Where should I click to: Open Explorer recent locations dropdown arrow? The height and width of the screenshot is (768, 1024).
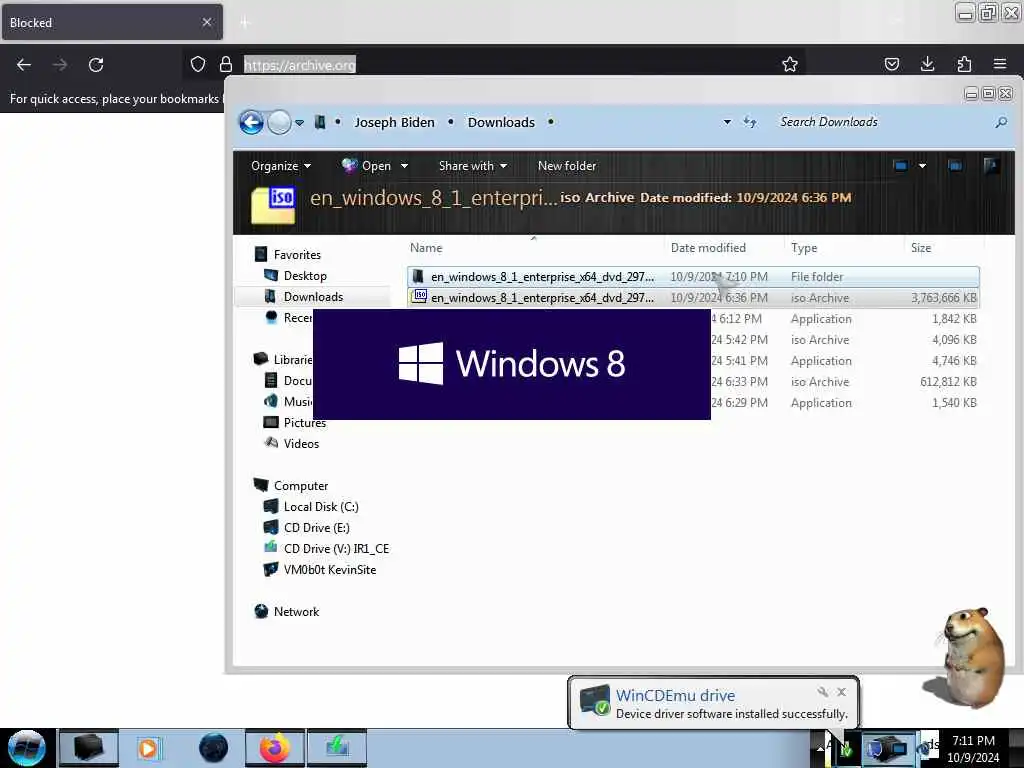pos(299,123)
